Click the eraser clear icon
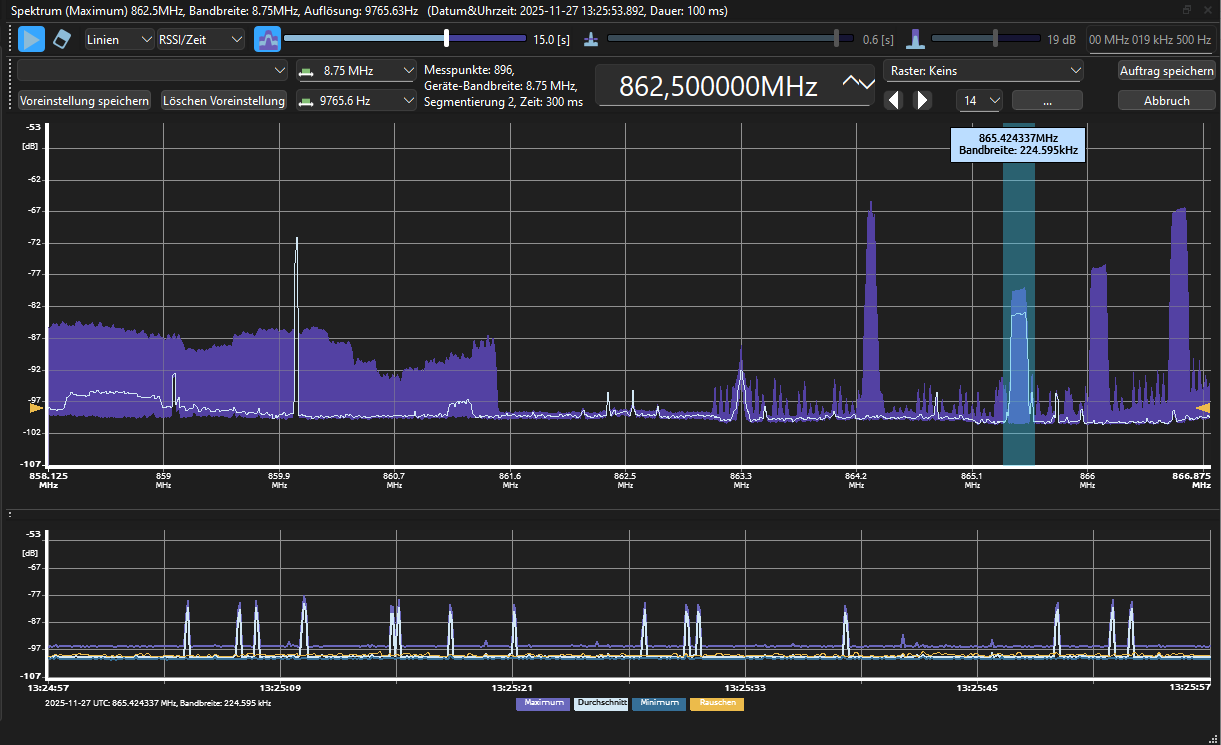Image resolution: width=1221 pixels, height=745 pixels. pos(62,39)
